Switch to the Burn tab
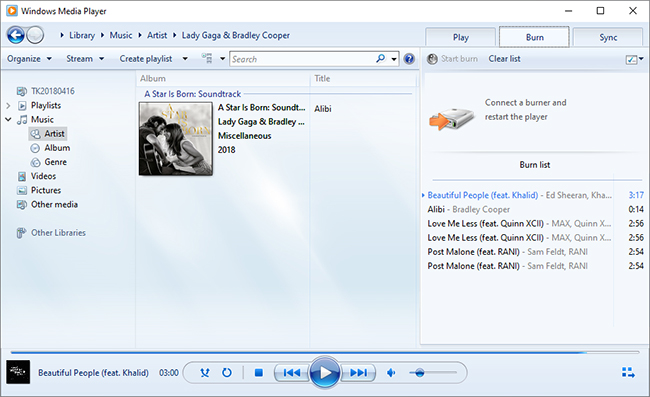The width and height of the screenshot is (650, 397). (x=534, y=37)
